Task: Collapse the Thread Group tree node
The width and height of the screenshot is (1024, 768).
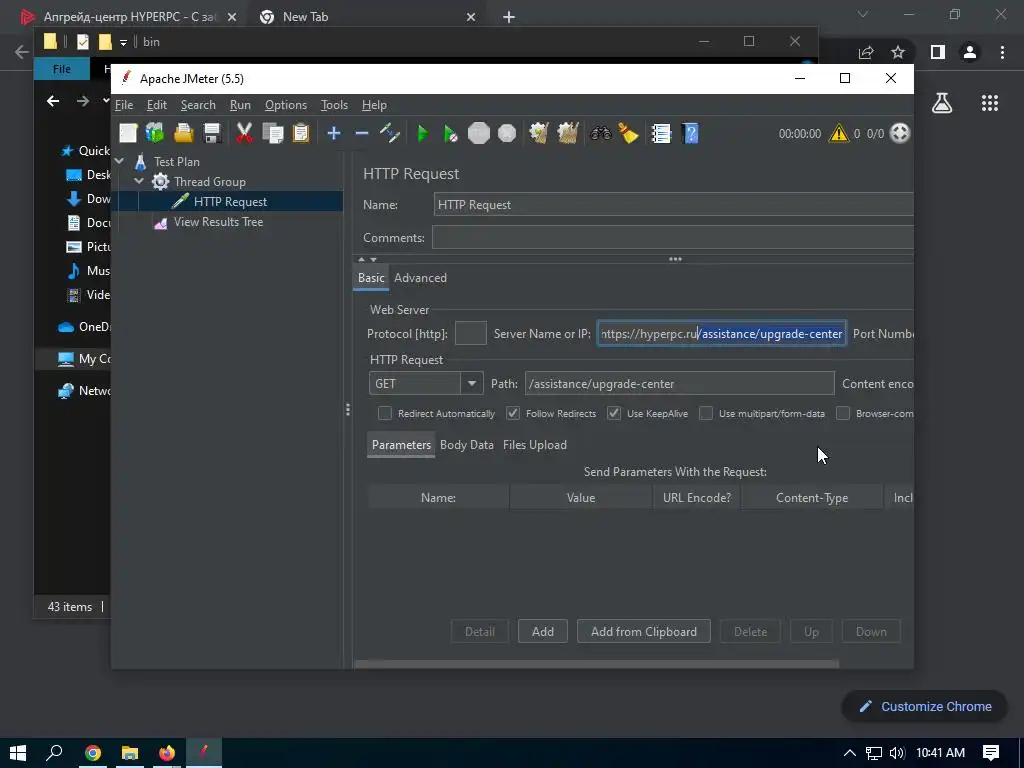Action: coord(139,181)
